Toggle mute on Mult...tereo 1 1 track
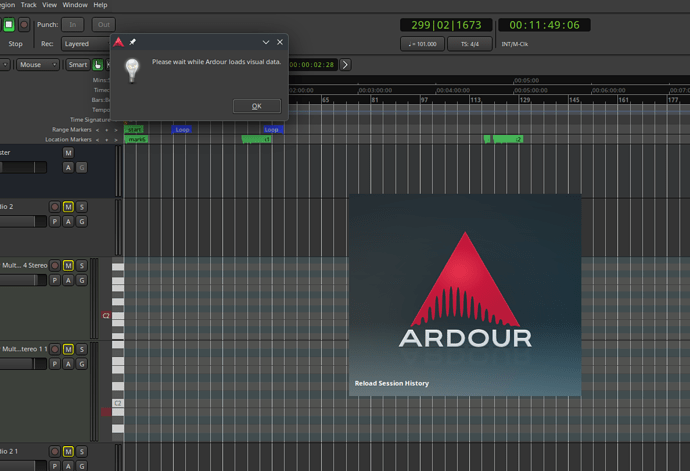 pyautogui.click(x=68, y=349)
